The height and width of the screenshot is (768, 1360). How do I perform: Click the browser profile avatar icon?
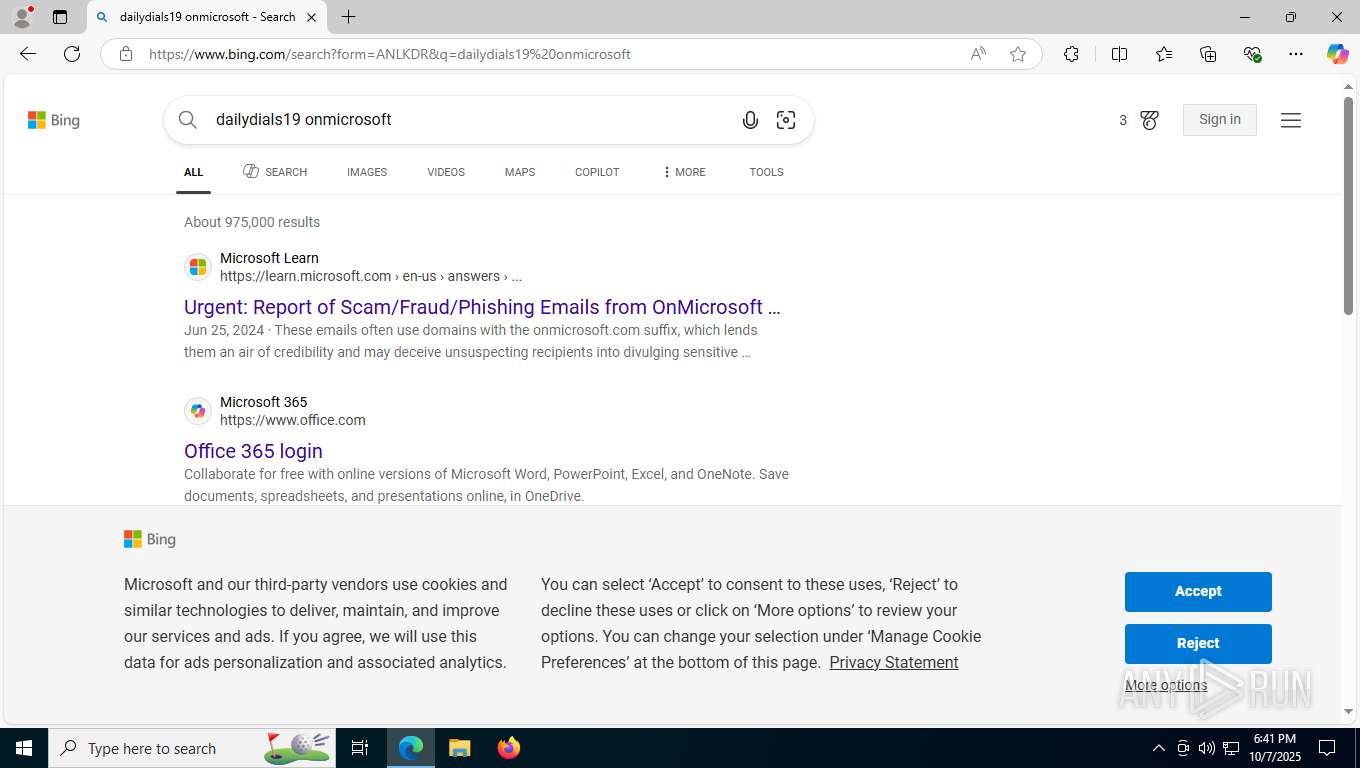[22, 17]
